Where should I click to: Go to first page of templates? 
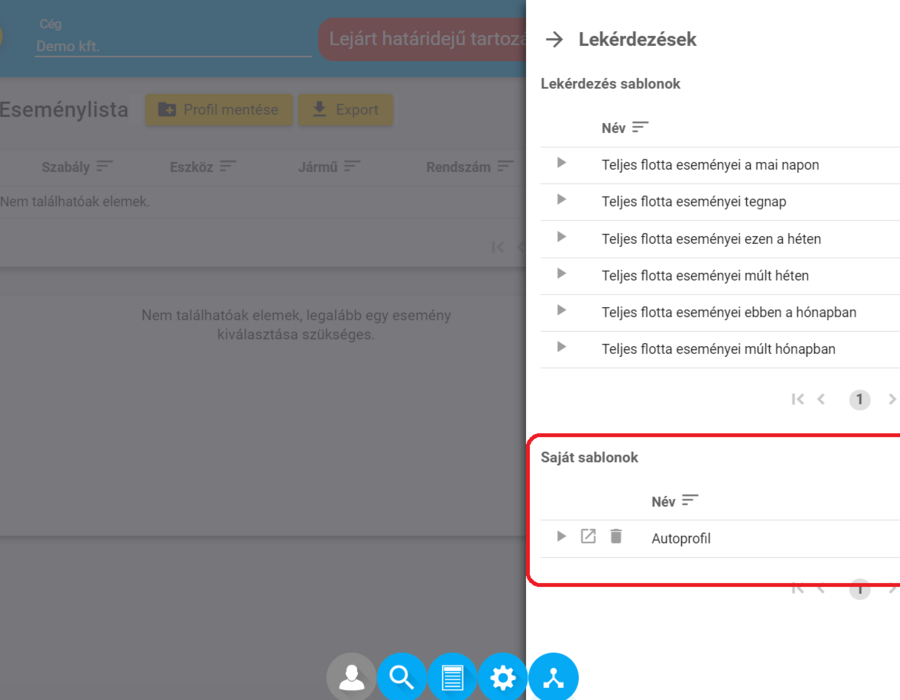click(797, 399)
